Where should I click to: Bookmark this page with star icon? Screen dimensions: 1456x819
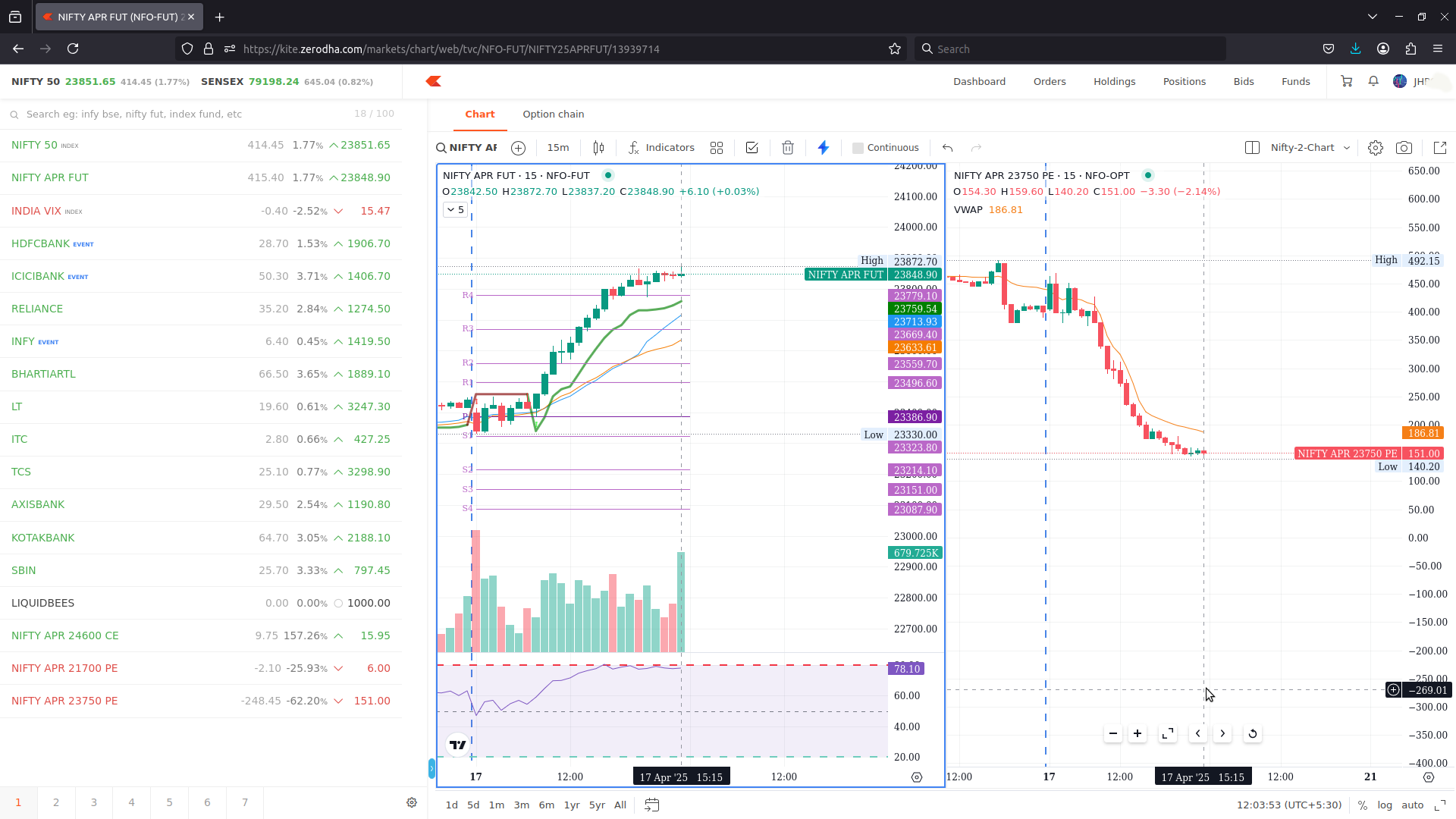(x=895, y=49)
